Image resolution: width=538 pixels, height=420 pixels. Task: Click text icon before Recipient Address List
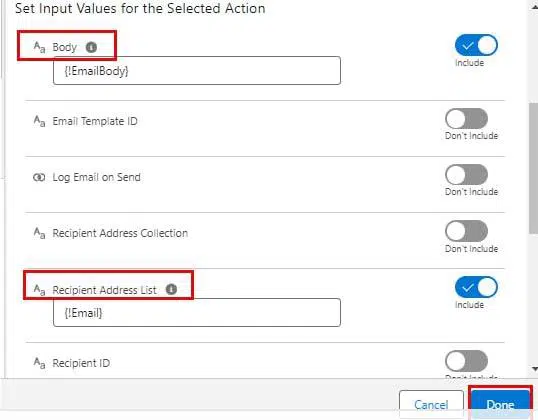(x=39, y=289)
